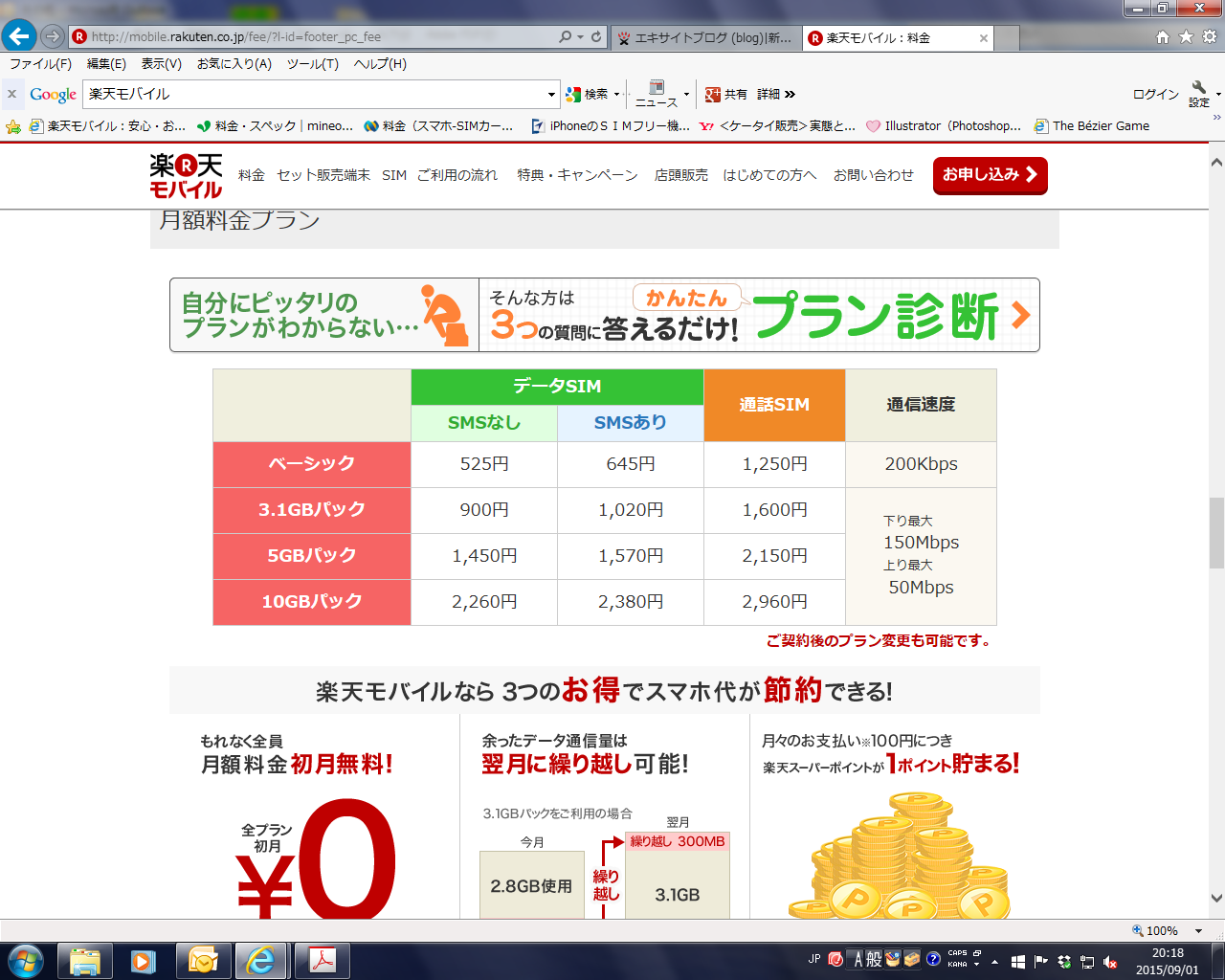The height and width of the screenshot is (980, 1225).
Task: Show hidden tray icons arrow
Action: 994,961
